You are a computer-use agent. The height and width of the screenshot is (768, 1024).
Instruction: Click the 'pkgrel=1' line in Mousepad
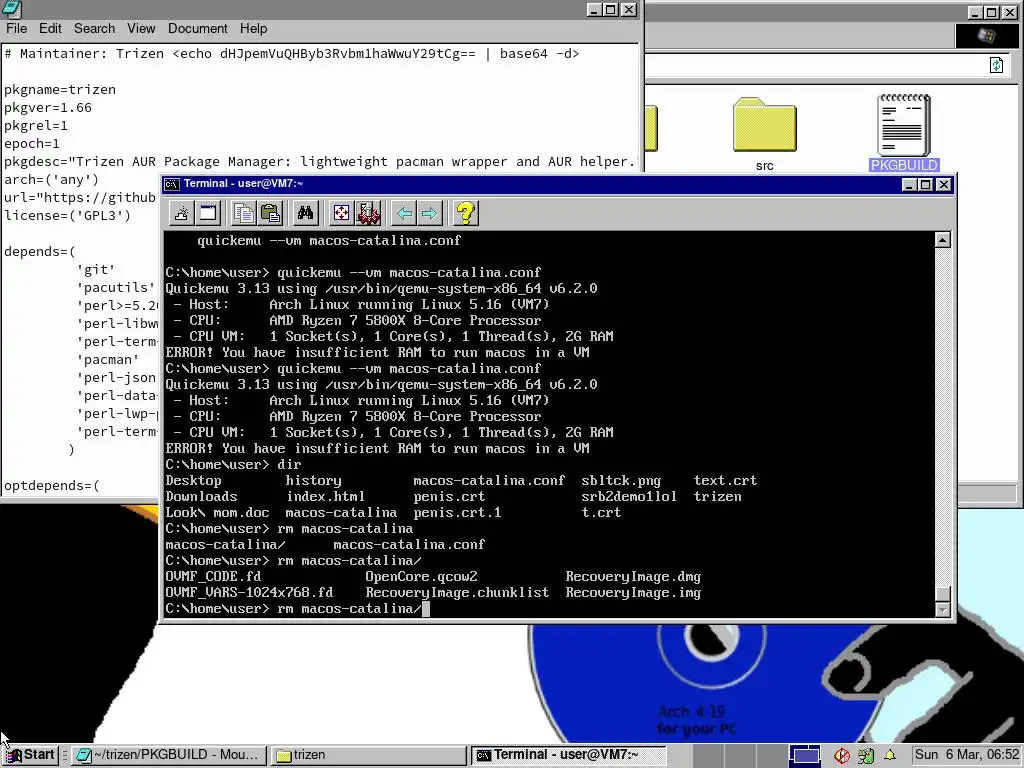36,125
